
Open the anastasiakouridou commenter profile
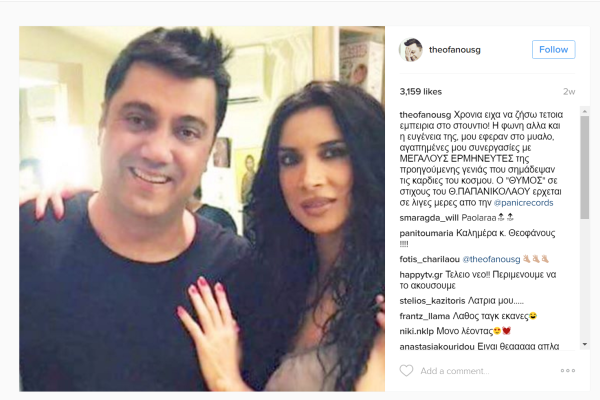click(437, 346)
